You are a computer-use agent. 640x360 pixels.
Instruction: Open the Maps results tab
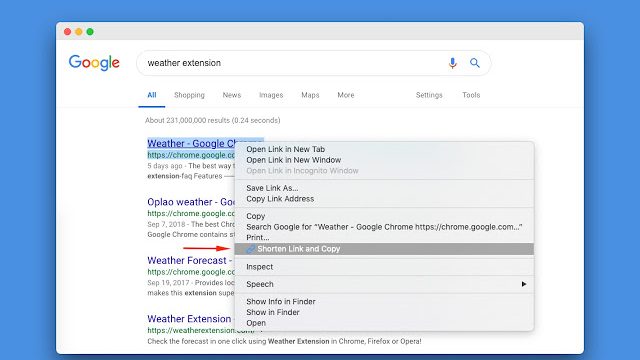pyautogui.click(x=310, y=95)
